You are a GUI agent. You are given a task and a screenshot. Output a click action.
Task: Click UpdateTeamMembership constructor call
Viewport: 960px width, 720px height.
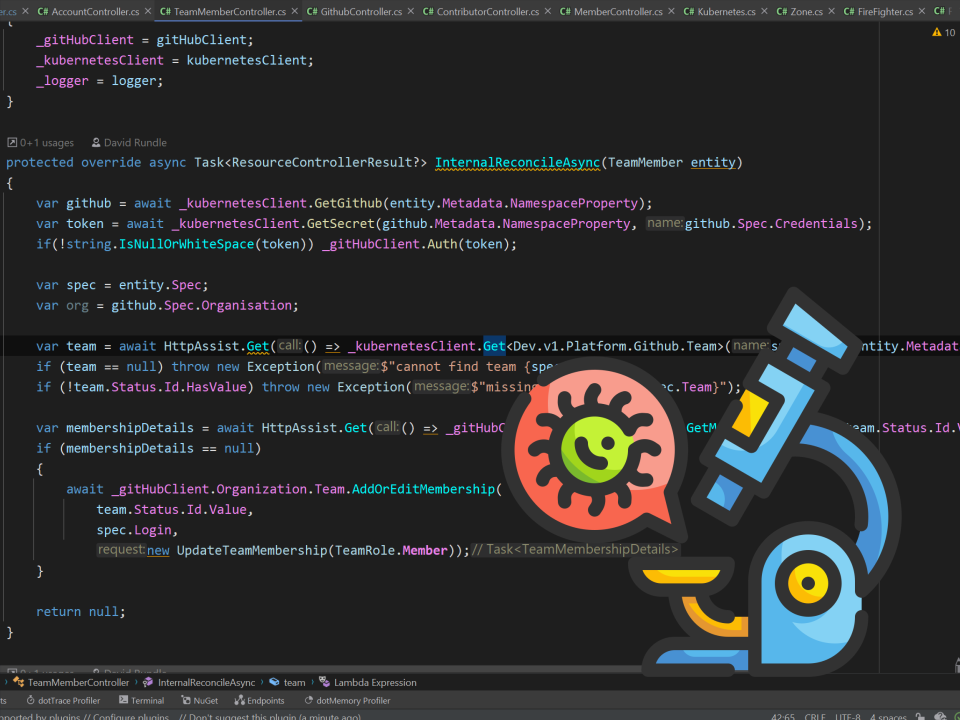[x=252, y=550]
